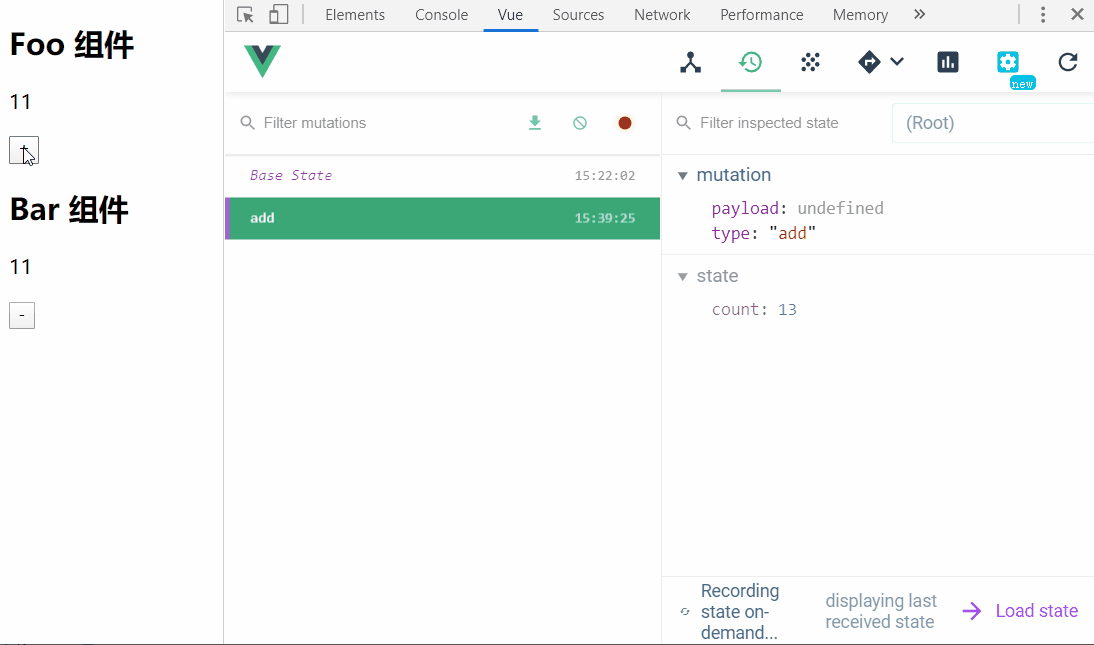The image size is (1094, 645).
Task: Open the routing dropdown chevron
Action: click(897, 62)
